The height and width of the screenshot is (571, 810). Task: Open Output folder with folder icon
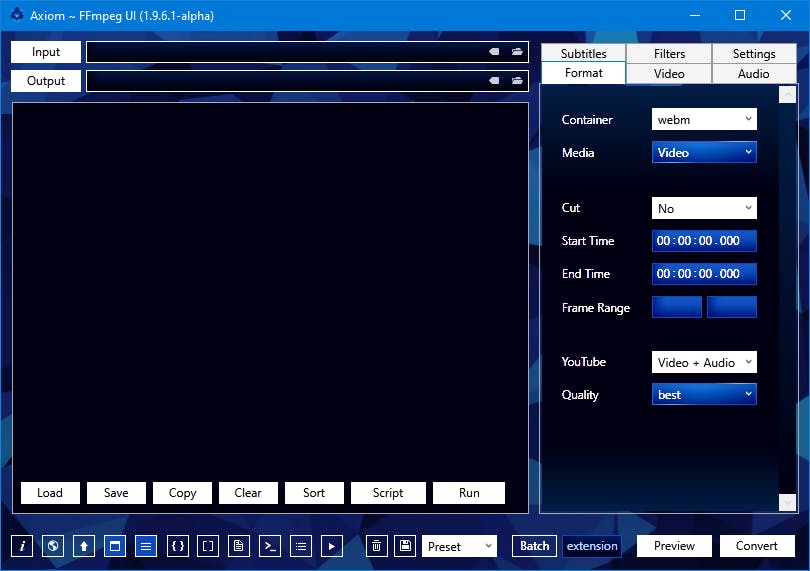coord(517,81)
